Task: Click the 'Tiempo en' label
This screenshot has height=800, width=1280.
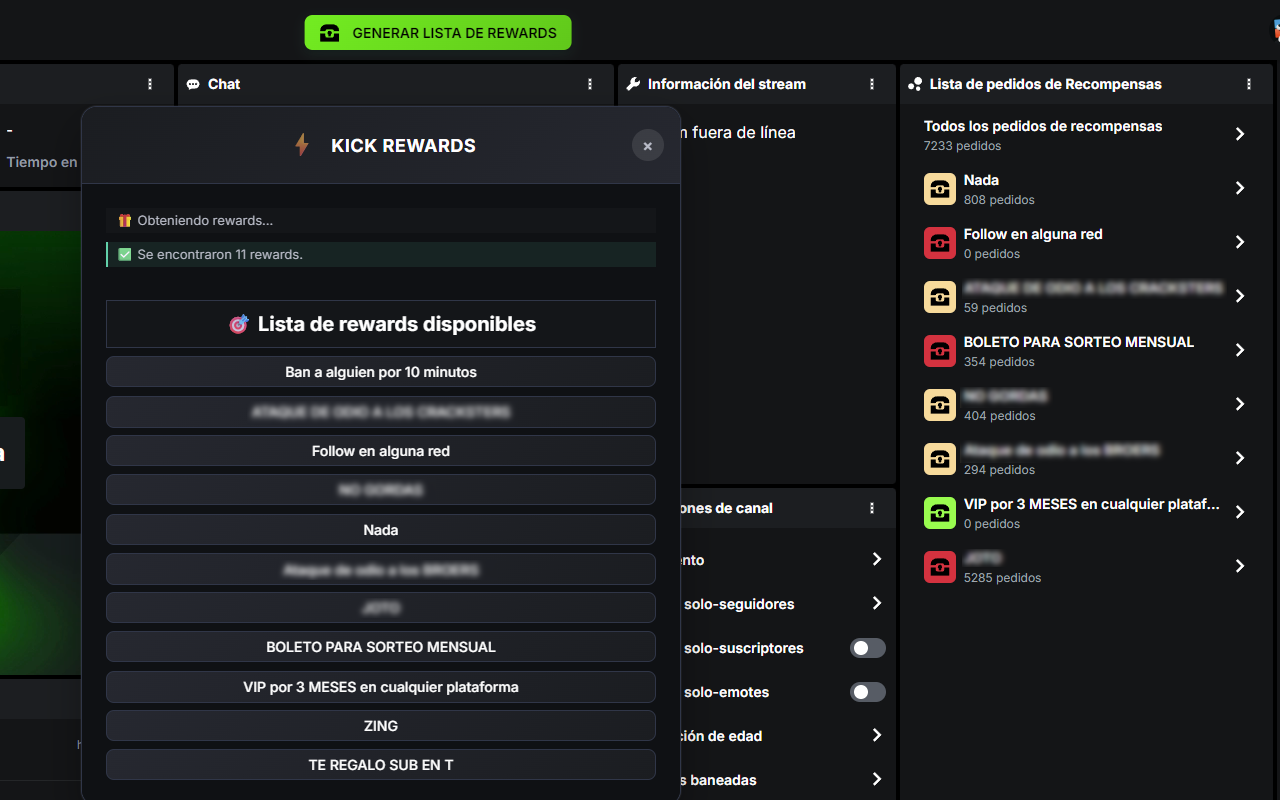Action: [x=42, y=162]
